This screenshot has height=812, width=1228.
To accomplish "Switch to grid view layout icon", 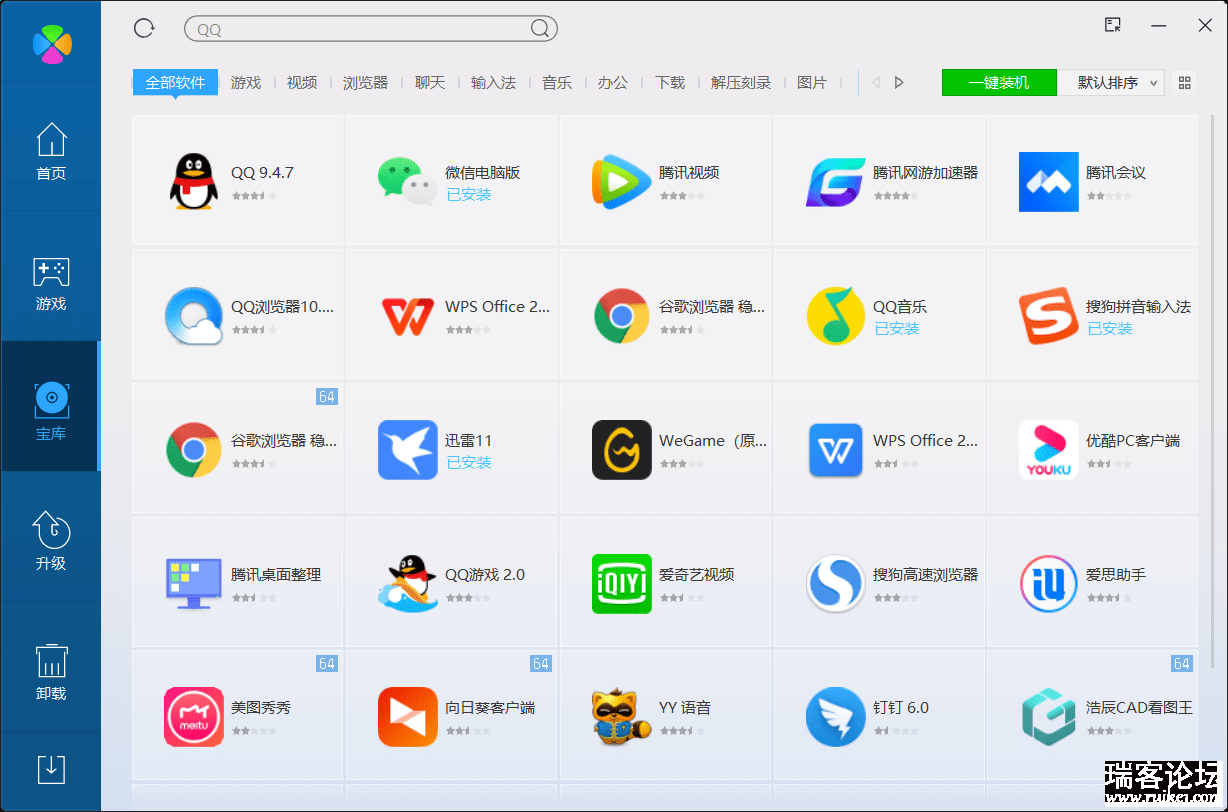I will pyautogui.click(x=1185, y=83).
